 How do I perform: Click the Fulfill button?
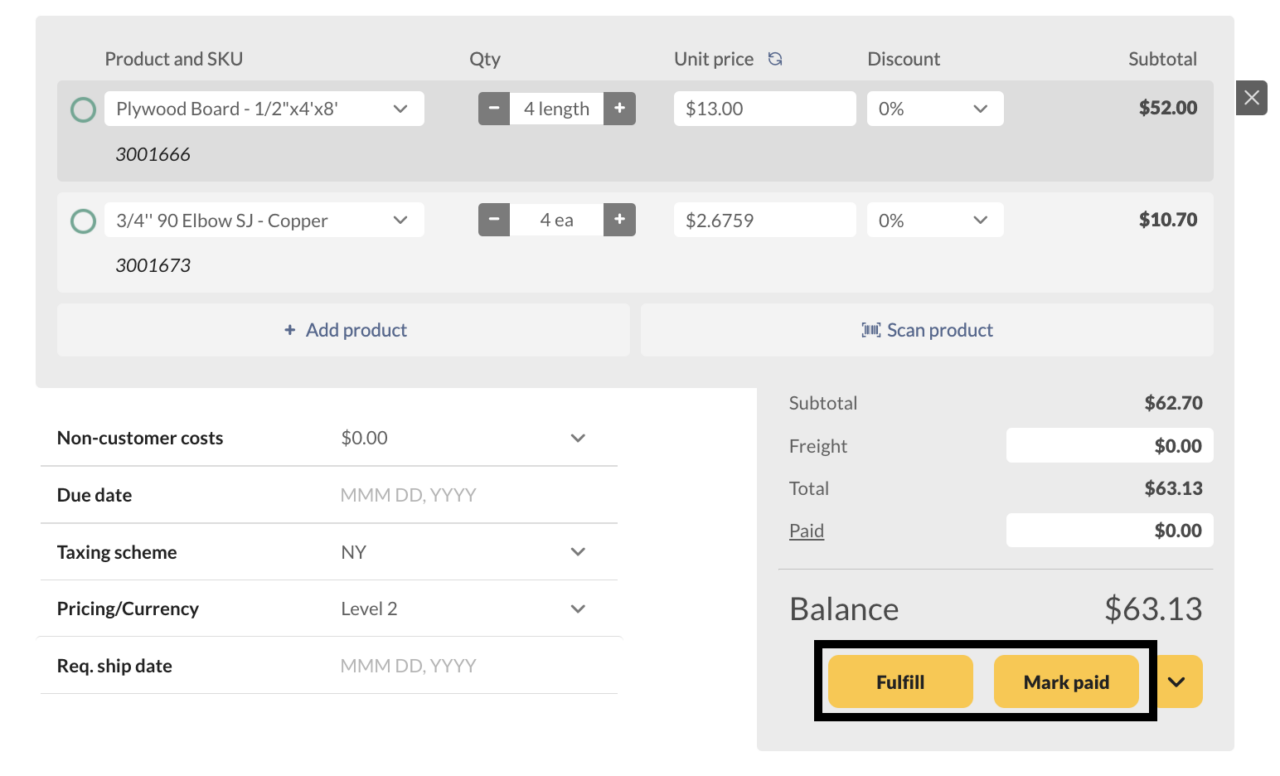[900, 681]
